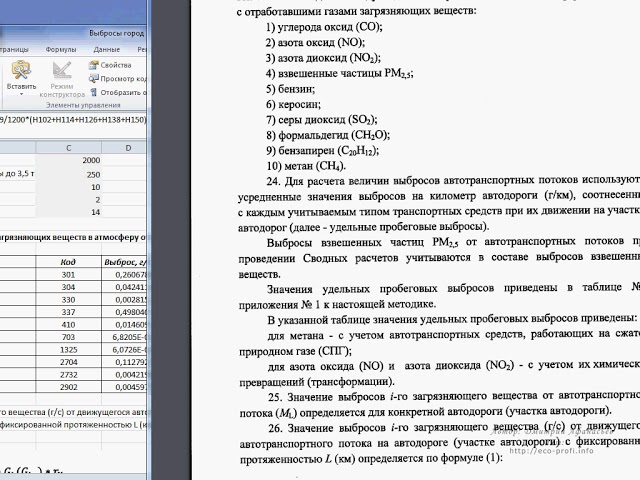Select code cell 703
Screen dimensions: 640x480
[68, 337]
